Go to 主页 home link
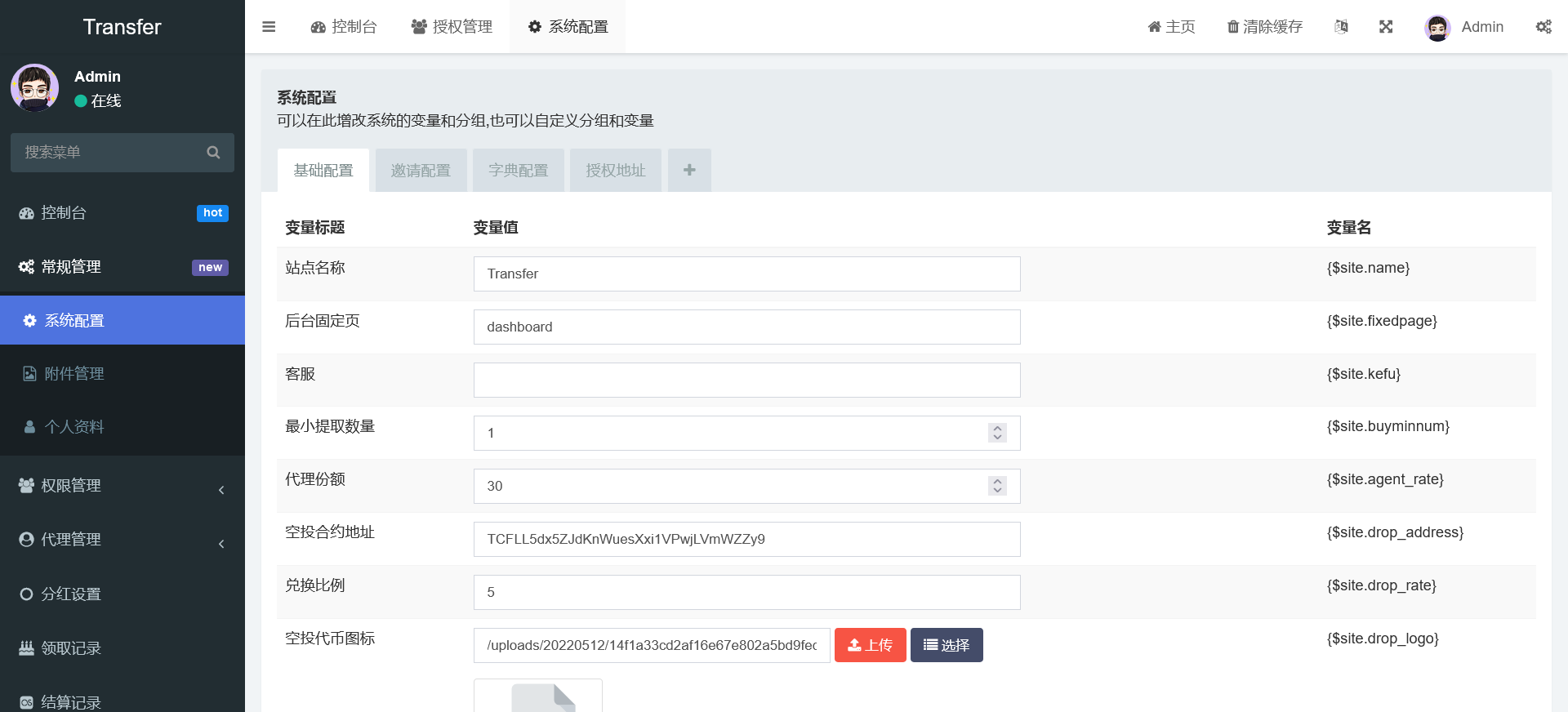Viewport: 1568px width, 712px height. 1171,27
